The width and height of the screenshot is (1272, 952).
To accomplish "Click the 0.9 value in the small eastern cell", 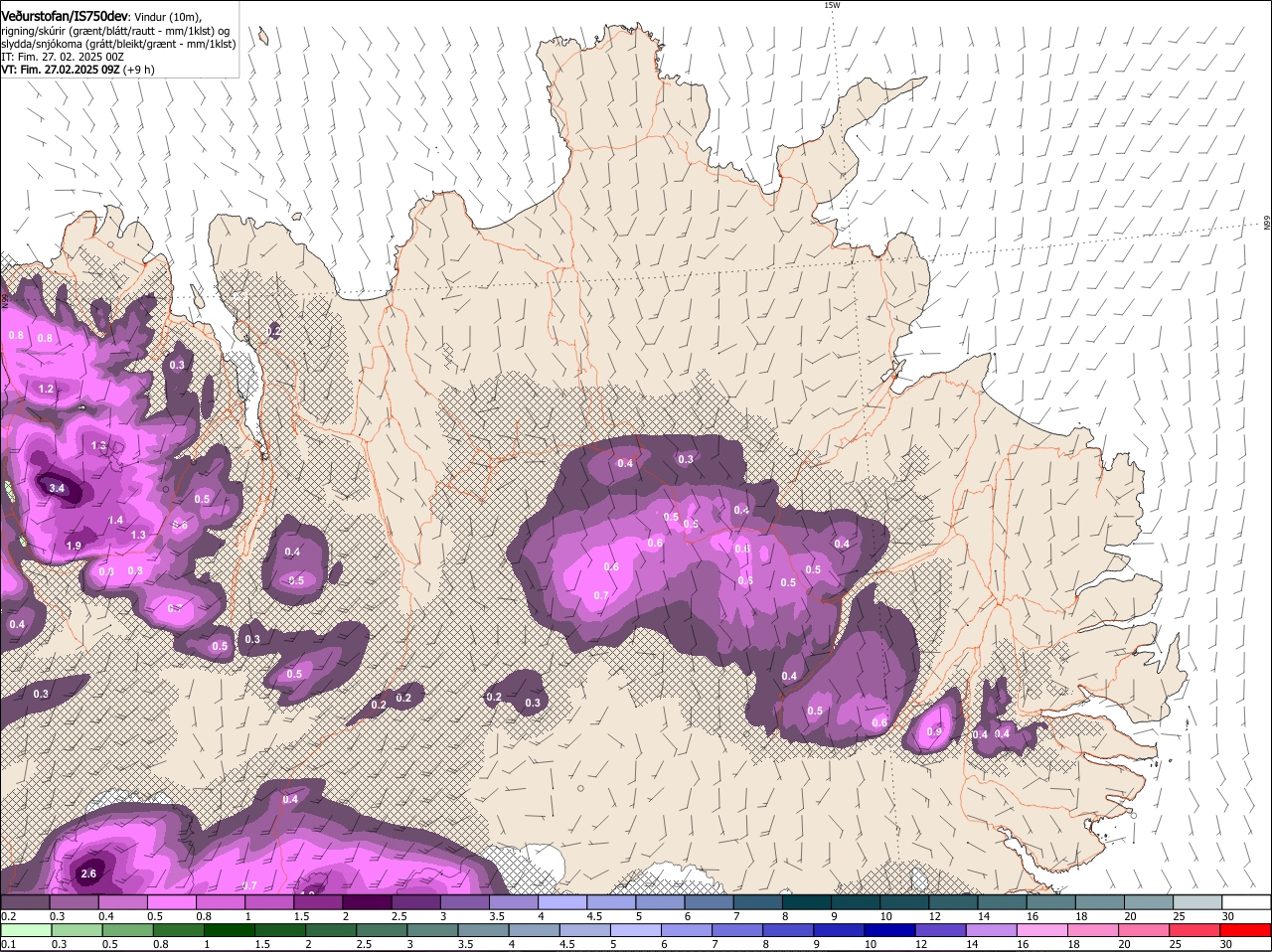I will 933,731.
